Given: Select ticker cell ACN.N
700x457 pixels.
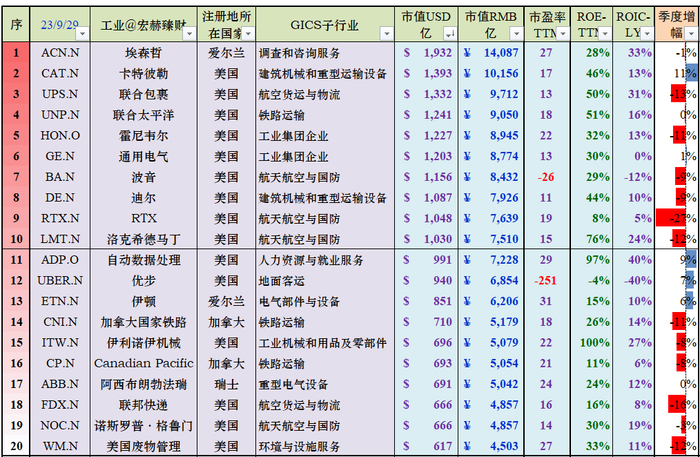Looking at the screenshot, I should (60, 53).
